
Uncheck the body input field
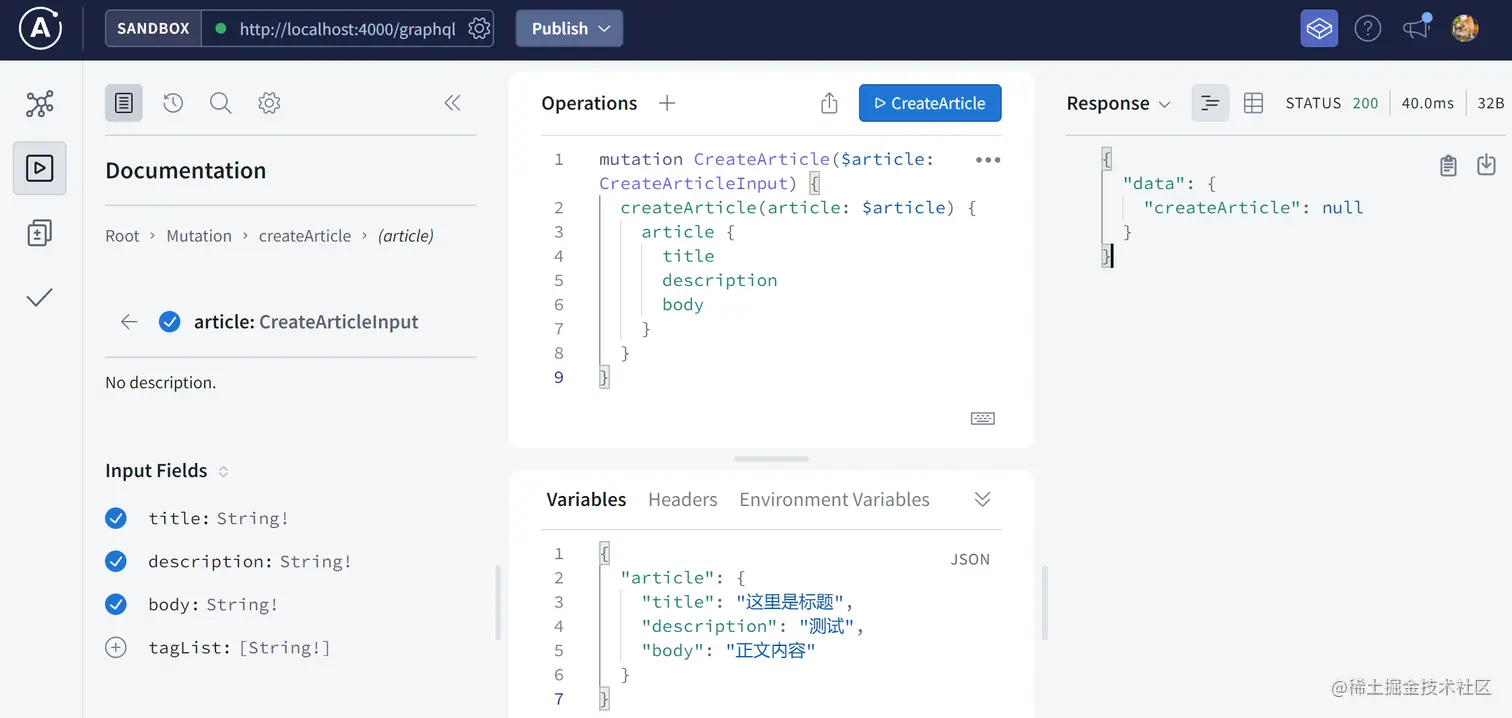coord(116,604)
